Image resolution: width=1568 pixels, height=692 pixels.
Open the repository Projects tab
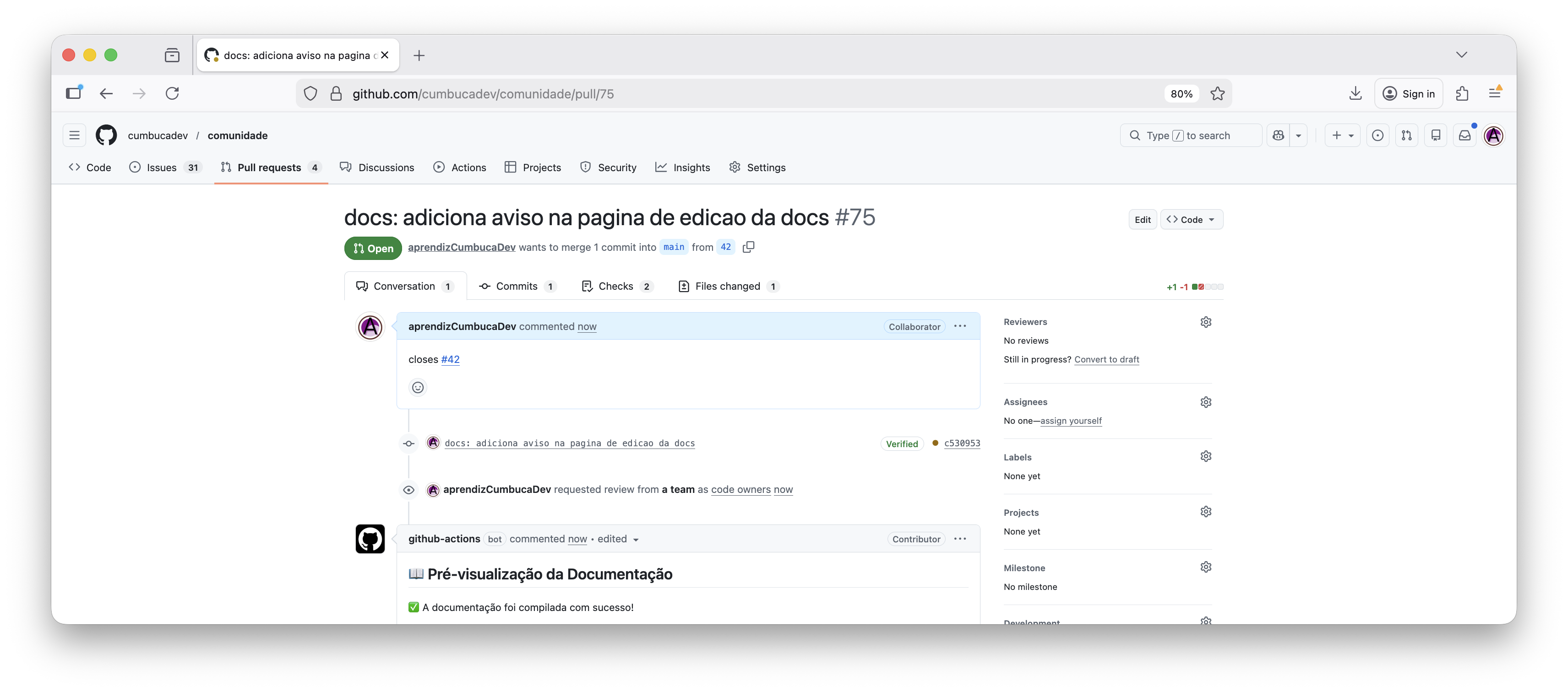pyautogui.click(x=533, y=167)
